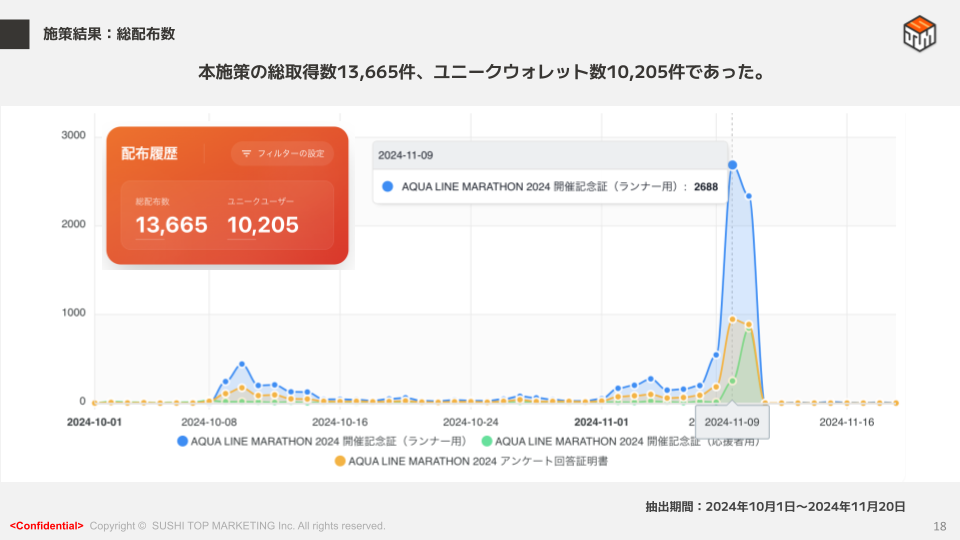This screenshot has height=540, width=960.
Task: Click green legend color dot for 応援者用
Action: click(x=487, y=441)
